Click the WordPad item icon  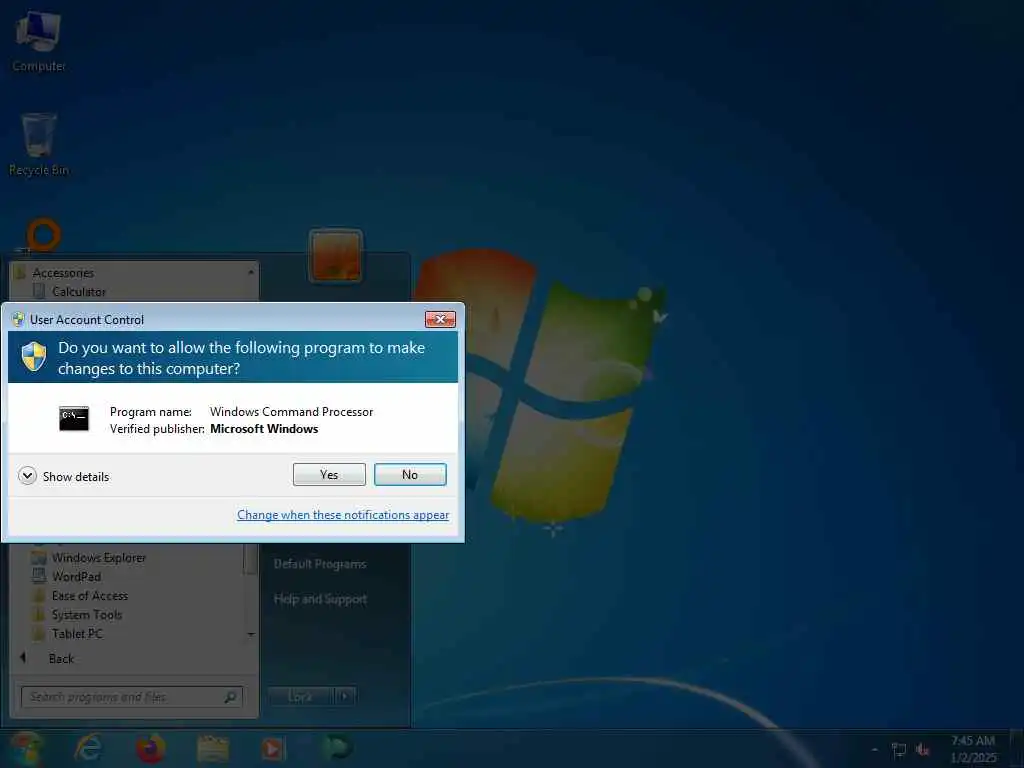pos(39,577)
